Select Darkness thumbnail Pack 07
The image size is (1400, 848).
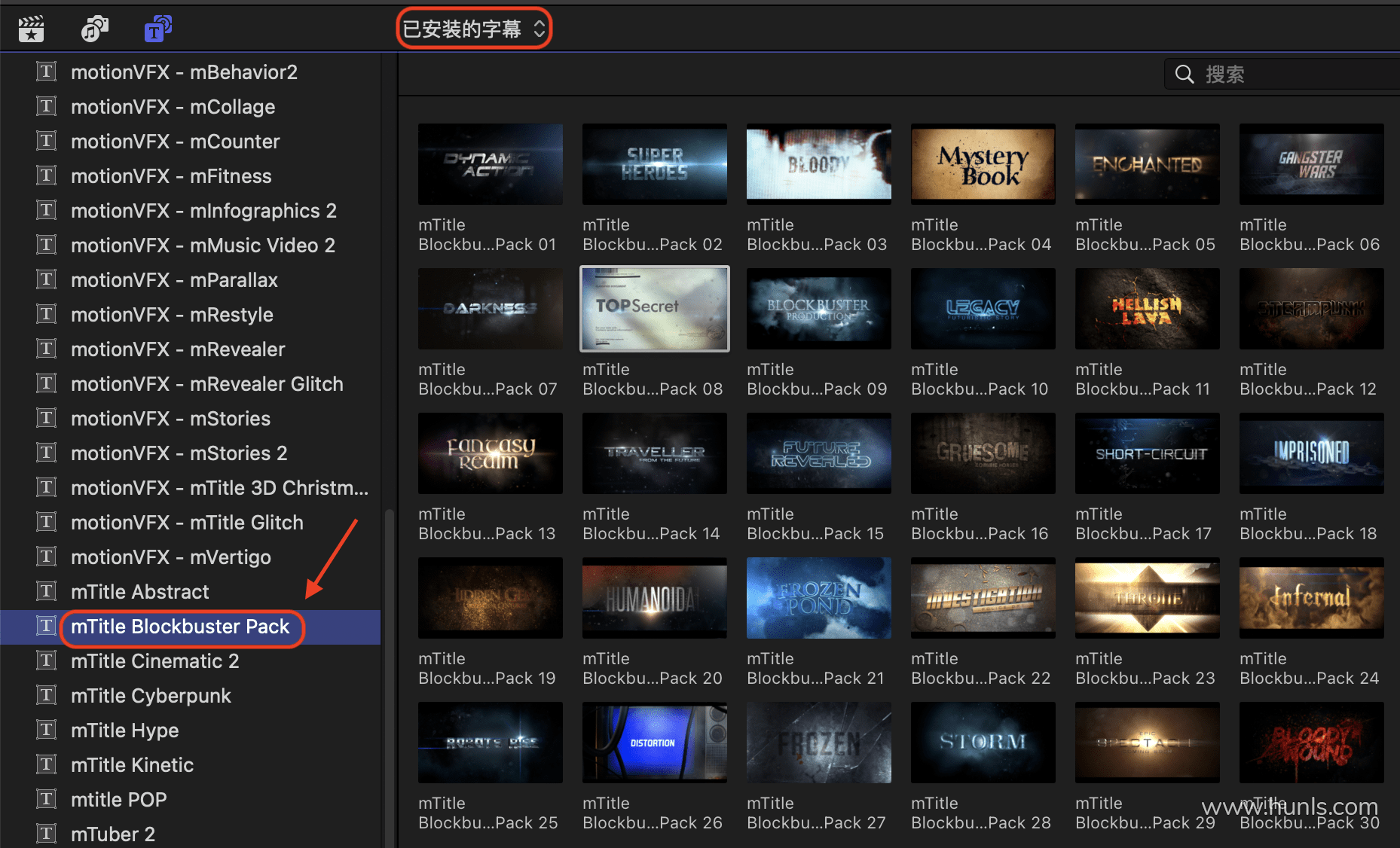[x=491, y=309]
